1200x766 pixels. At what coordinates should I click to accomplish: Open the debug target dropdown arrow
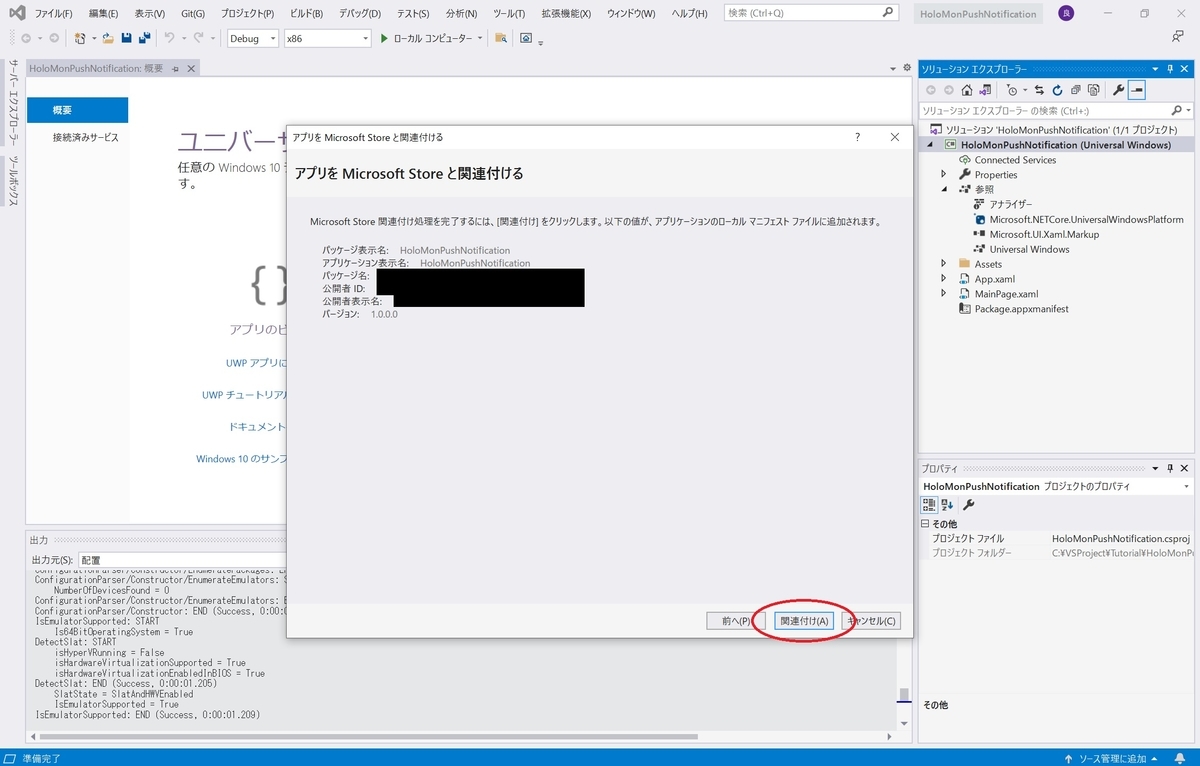pyautogui.click(x=481, y=38)
